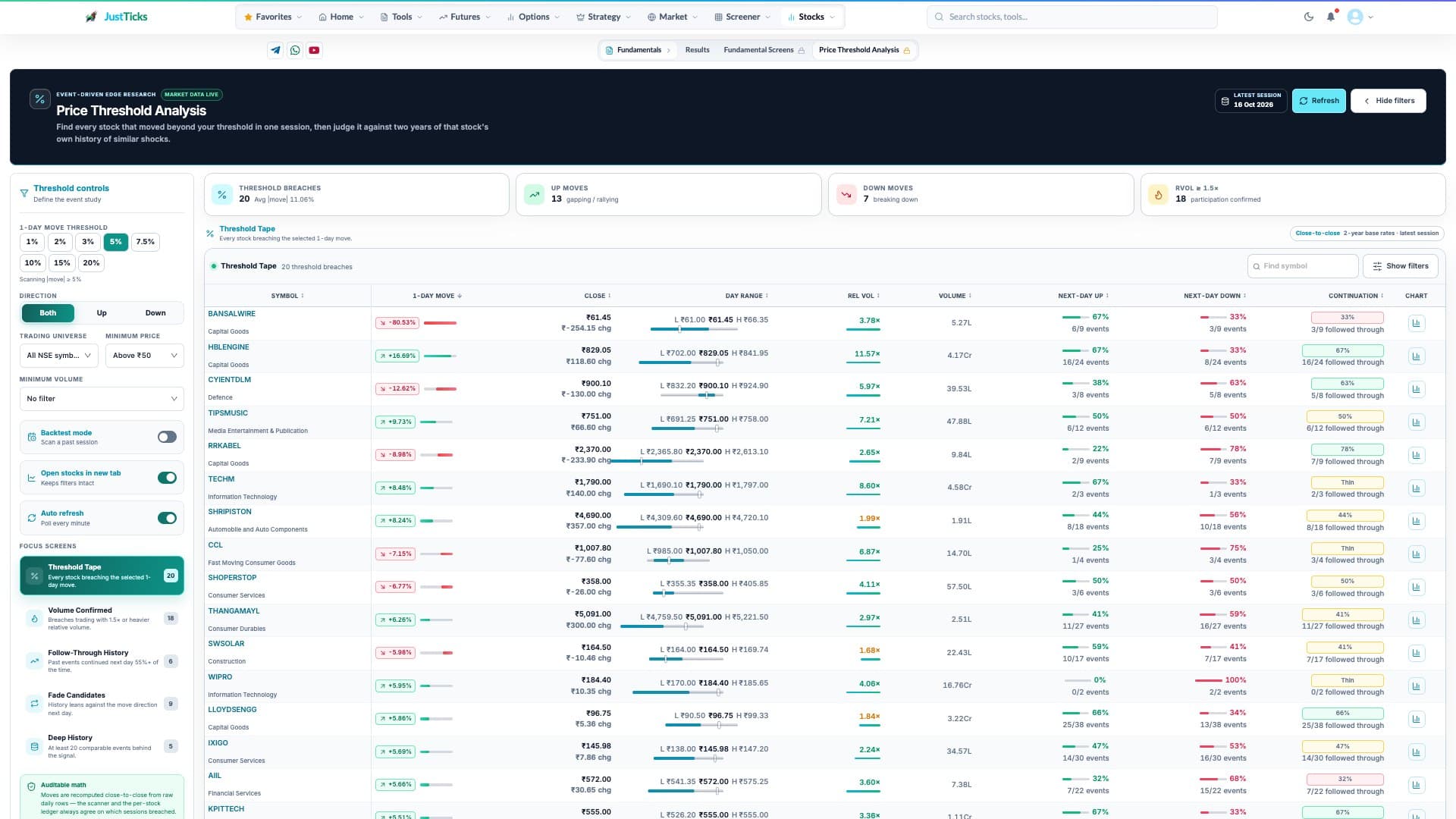
Task: Open chart for TECHM row
Action: [x=1416, y=488]
